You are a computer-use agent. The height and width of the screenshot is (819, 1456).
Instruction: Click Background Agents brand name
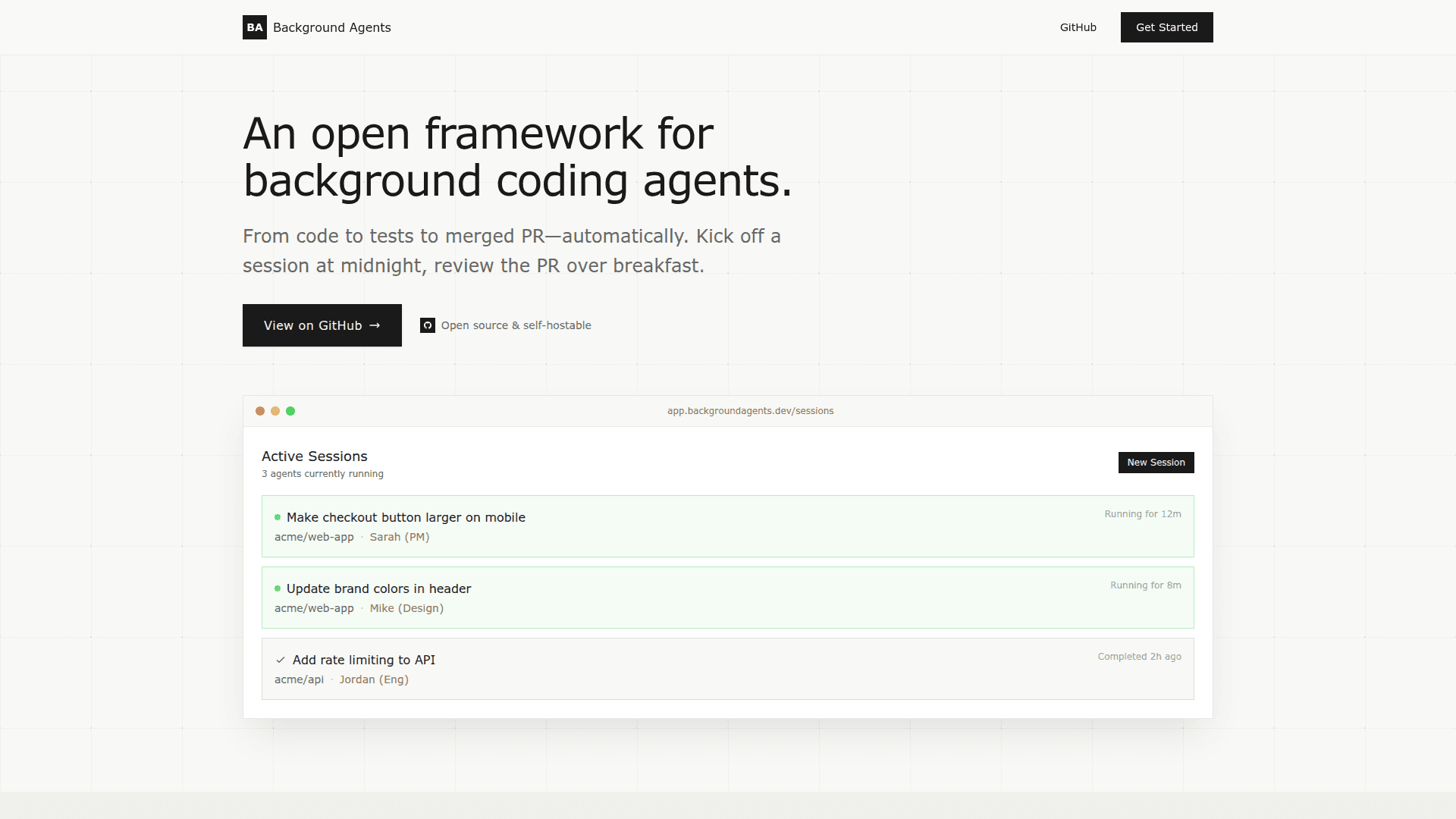(332, 27)
